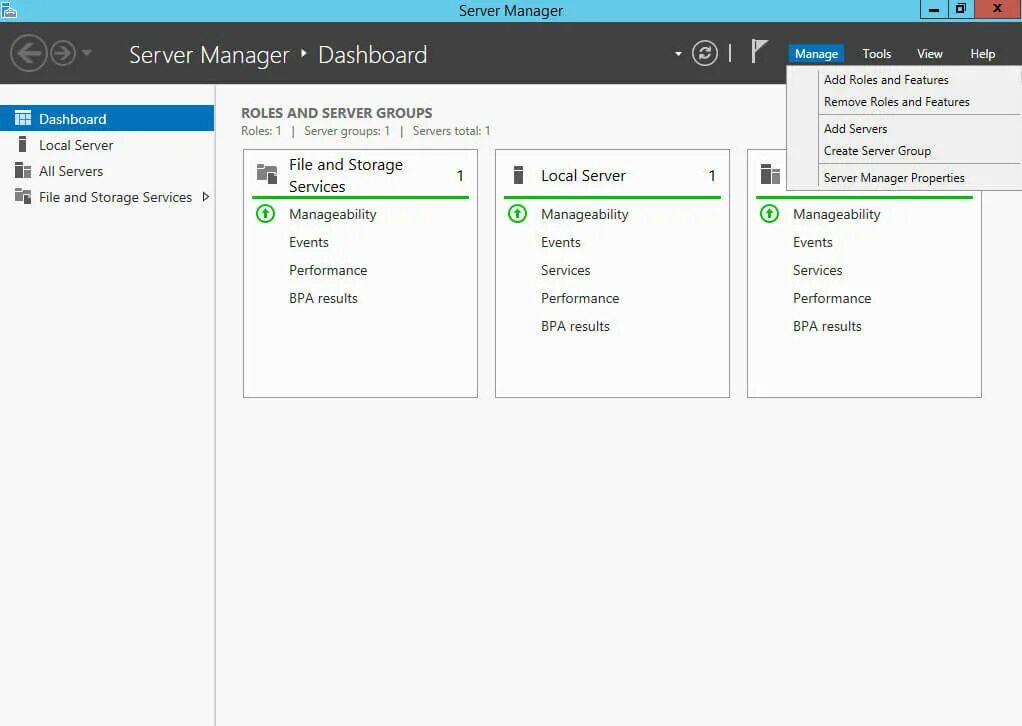Image resolution: width=1022 pixels, height=726 pixels.
Task: Click File and Storage Services tile title
Action: pyautogui.click(x=345, y=175)
